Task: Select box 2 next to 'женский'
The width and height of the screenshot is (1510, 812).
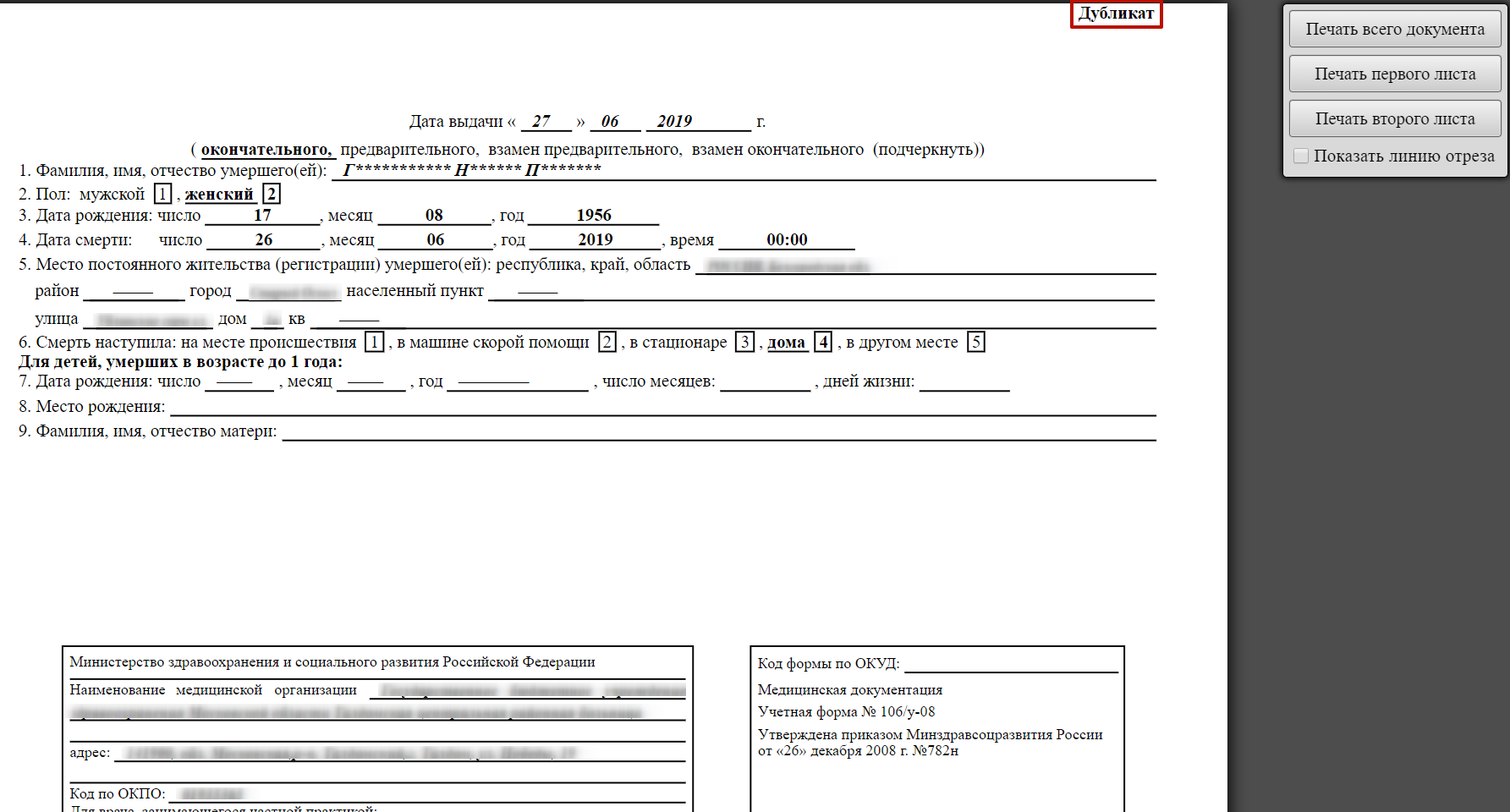Action: pyautogui.click(x=272, y=194)
